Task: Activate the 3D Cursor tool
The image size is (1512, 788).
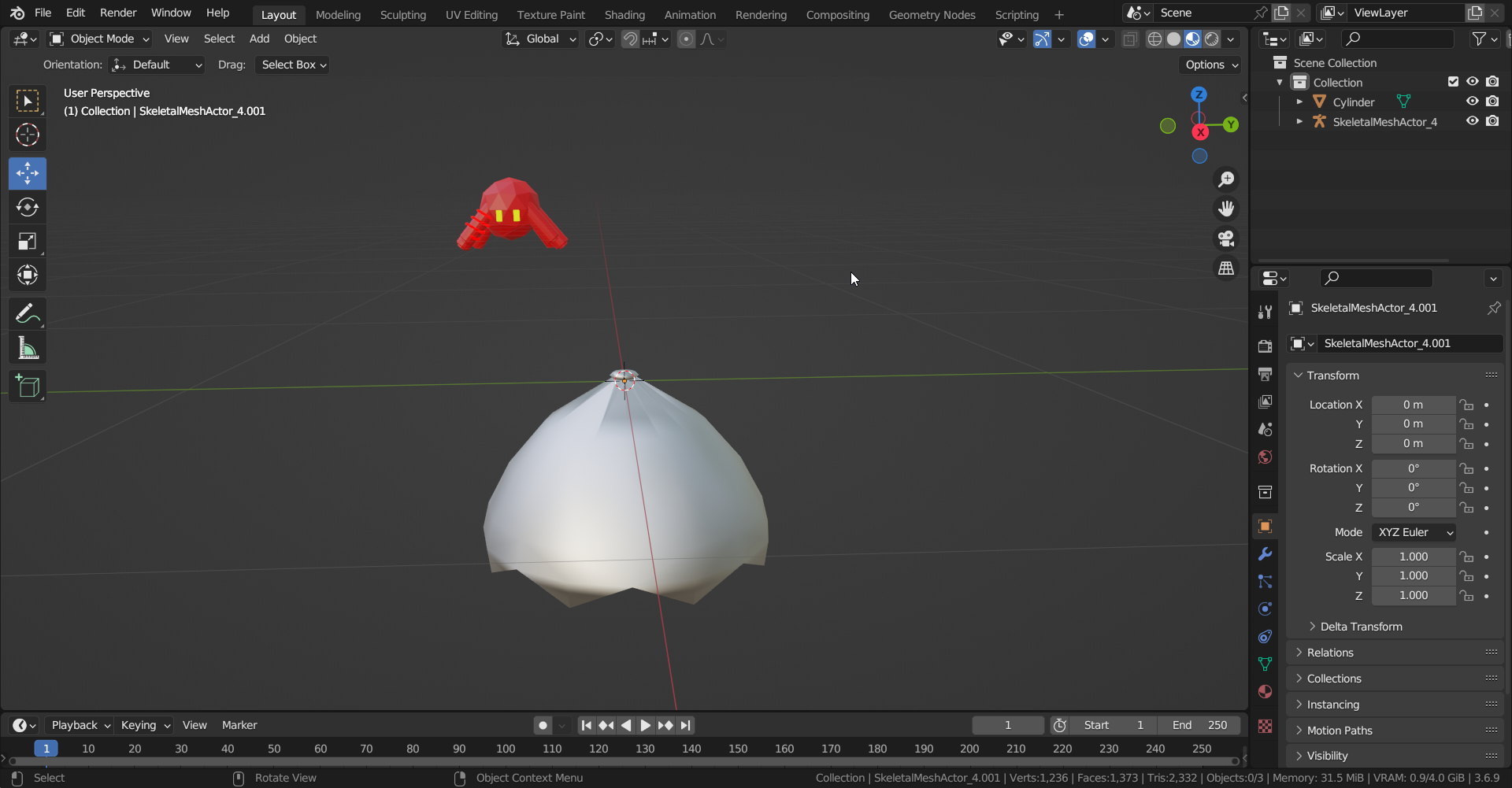Action: (x=28, y=135)
